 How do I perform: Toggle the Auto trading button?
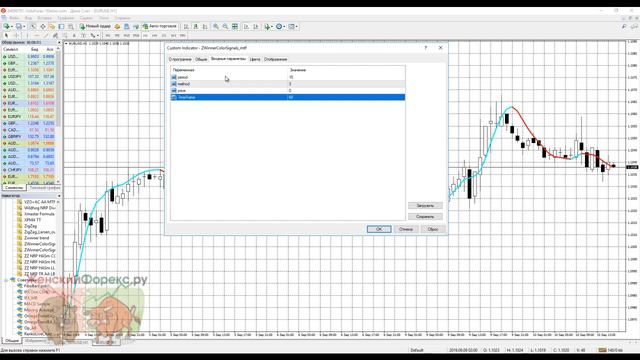(160, 26)
